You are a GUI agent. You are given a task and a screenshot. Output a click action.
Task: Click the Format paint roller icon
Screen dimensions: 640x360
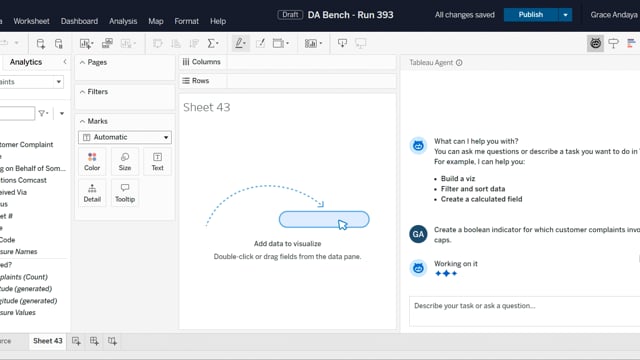pyautogui.click(x=613, y=43)
